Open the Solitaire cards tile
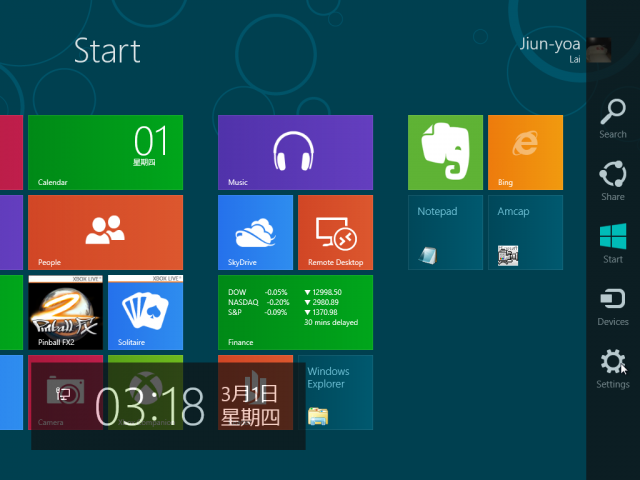640x480 pixels. point(145,312)
